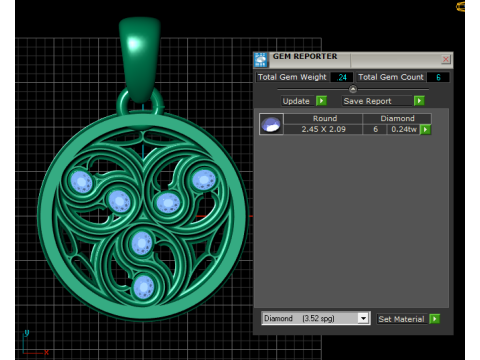The image size is (480, 360).
Task: Select the round gem thumbnail in the report row
Action: (x=271, y=124)
